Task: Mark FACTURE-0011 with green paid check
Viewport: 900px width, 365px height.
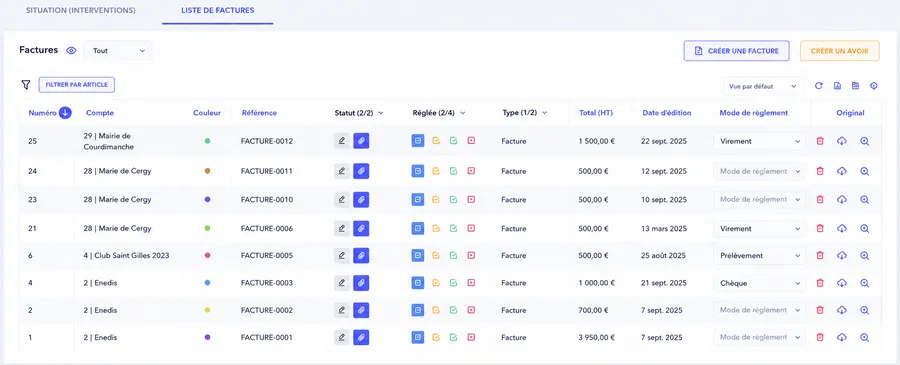Action: [453, 171]
